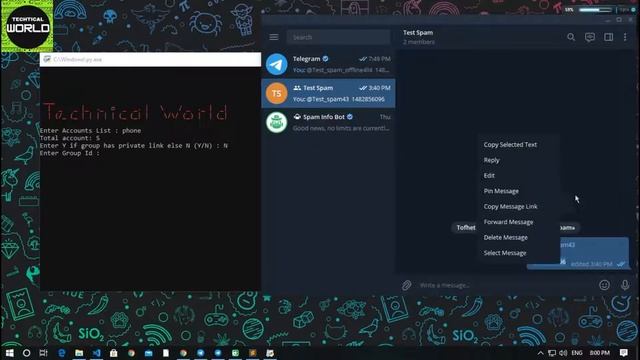Open Test Spam group info from header
The image size is (640, 360).
(x=418, y=37)
